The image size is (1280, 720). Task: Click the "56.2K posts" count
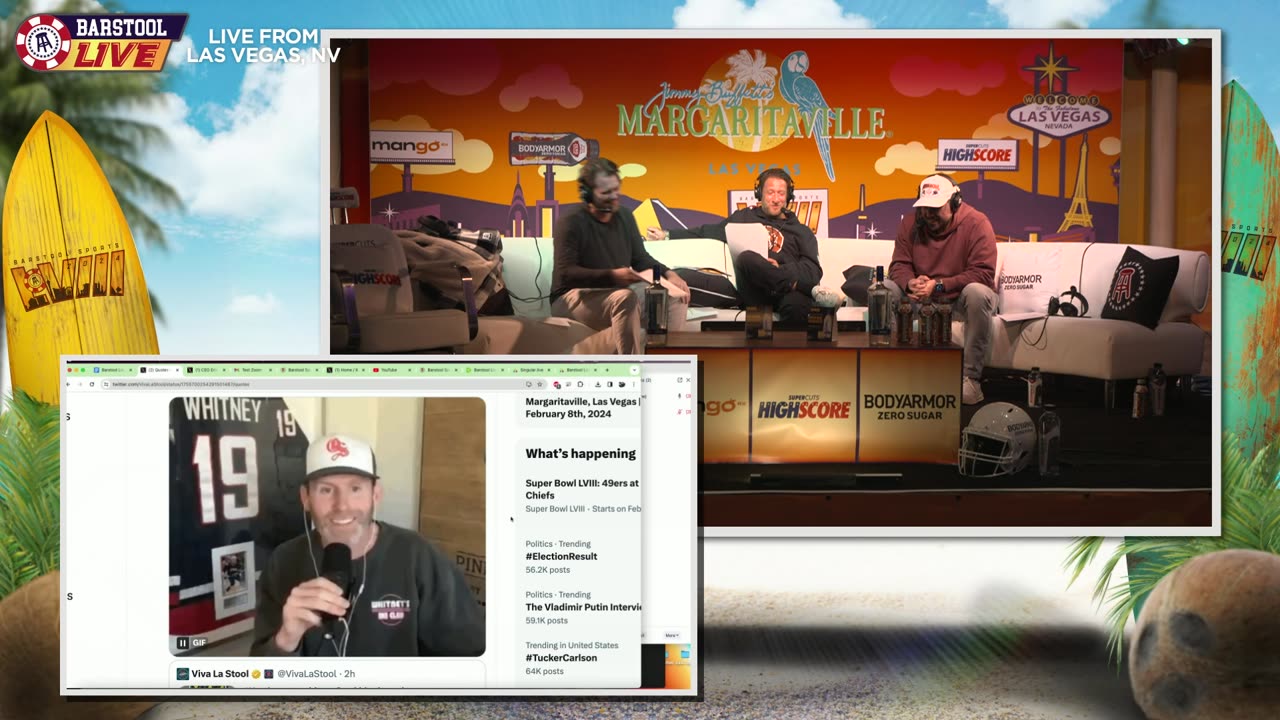point(548,570)
